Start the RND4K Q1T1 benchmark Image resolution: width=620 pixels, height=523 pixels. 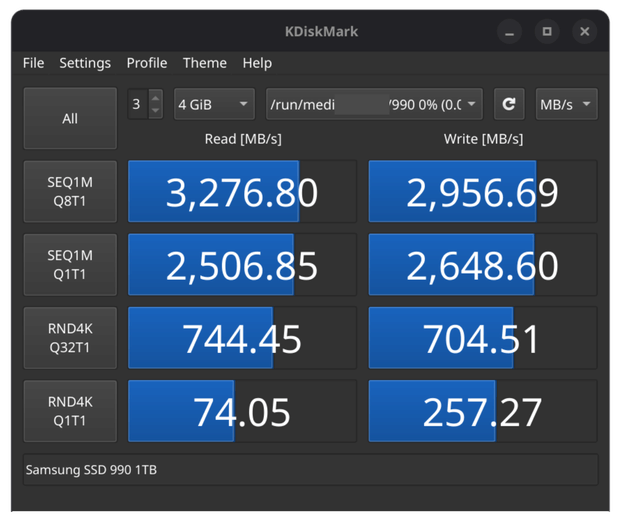point(70,411)
